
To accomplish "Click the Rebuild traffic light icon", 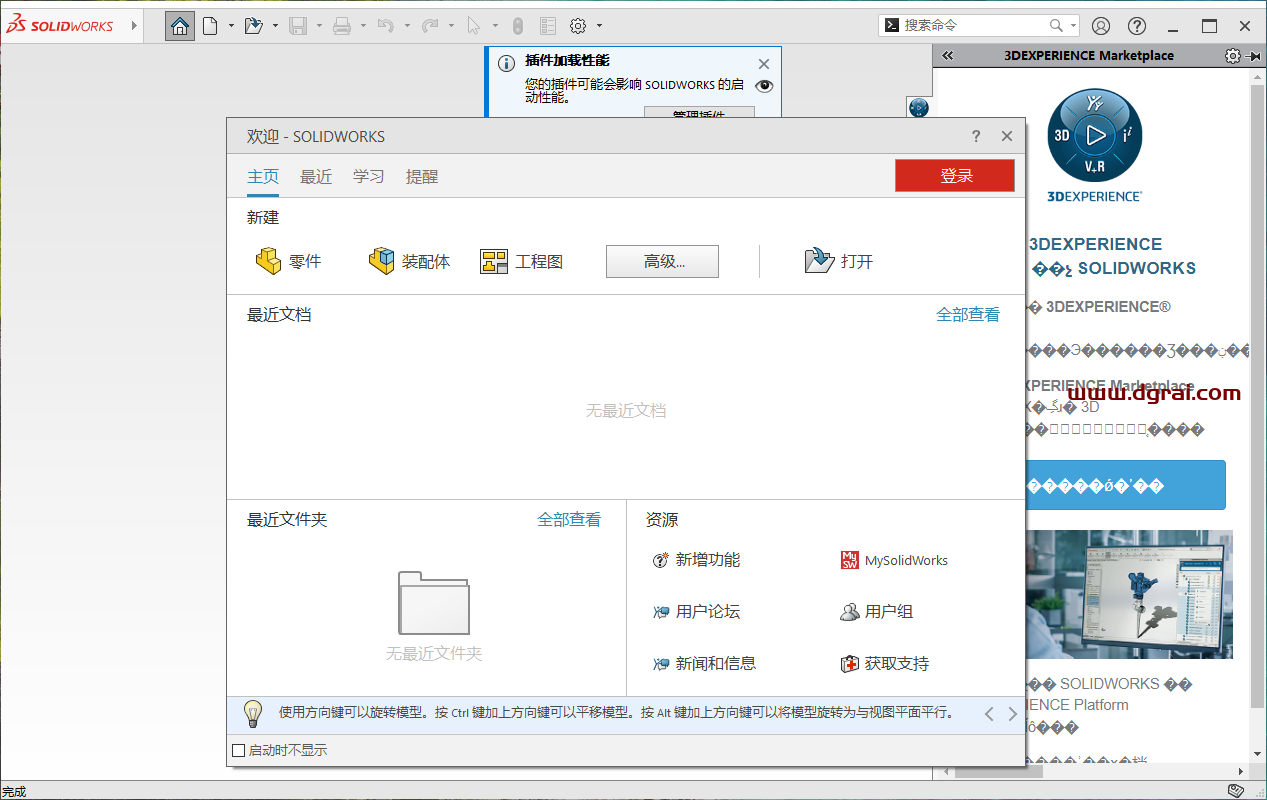I will (518, 26).
